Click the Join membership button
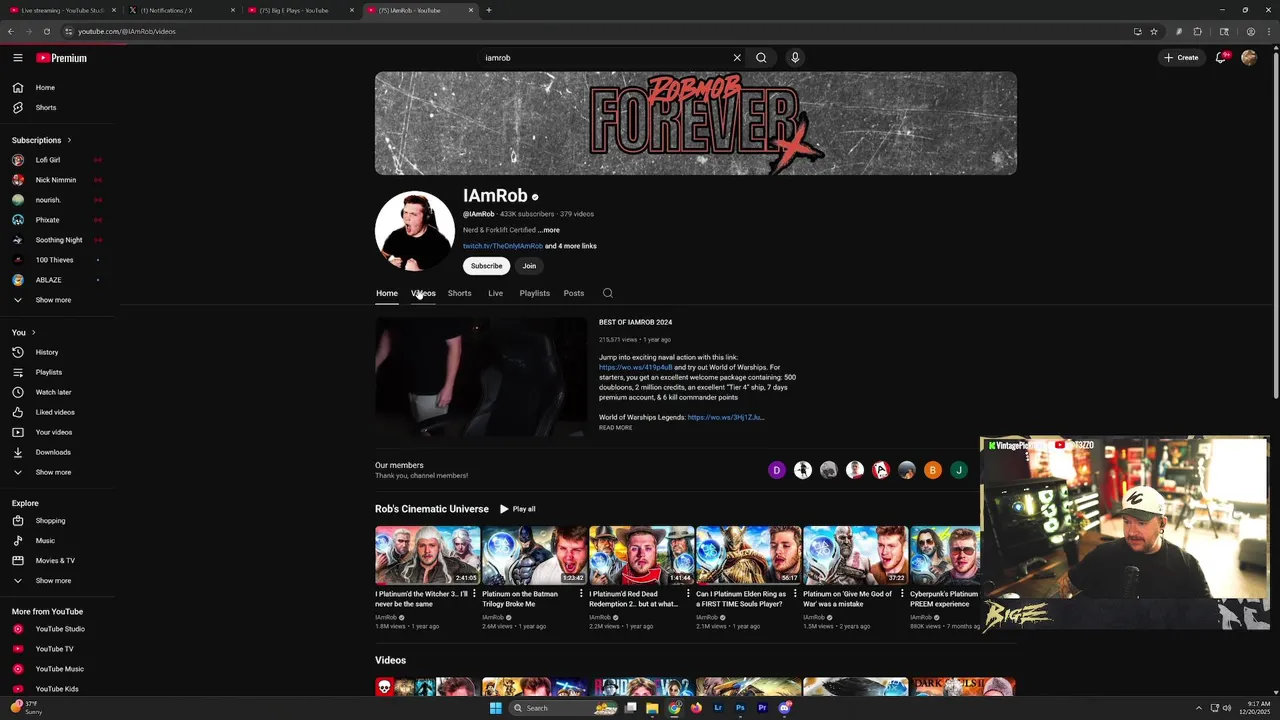 coord(529,266)
